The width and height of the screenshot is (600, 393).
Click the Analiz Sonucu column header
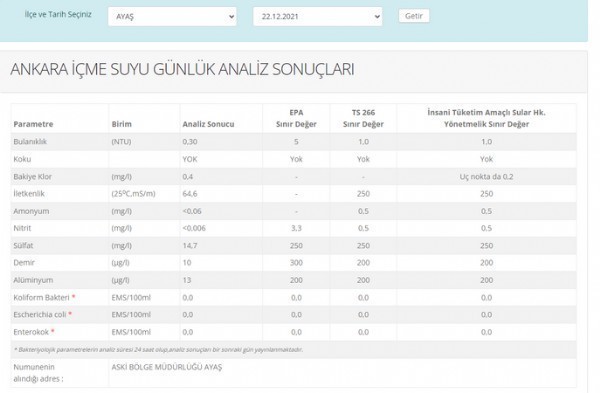208,124
